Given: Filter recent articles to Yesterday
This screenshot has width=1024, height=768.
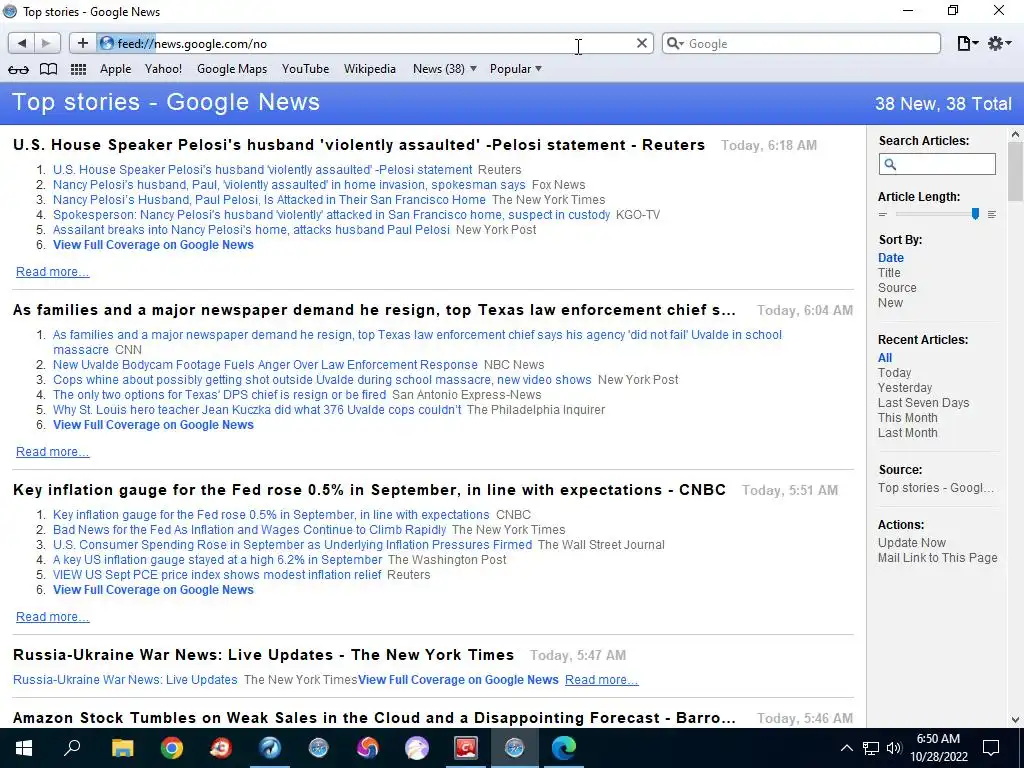Looking at the screenshot, I should pyautogui.click(x=904, y=388).
